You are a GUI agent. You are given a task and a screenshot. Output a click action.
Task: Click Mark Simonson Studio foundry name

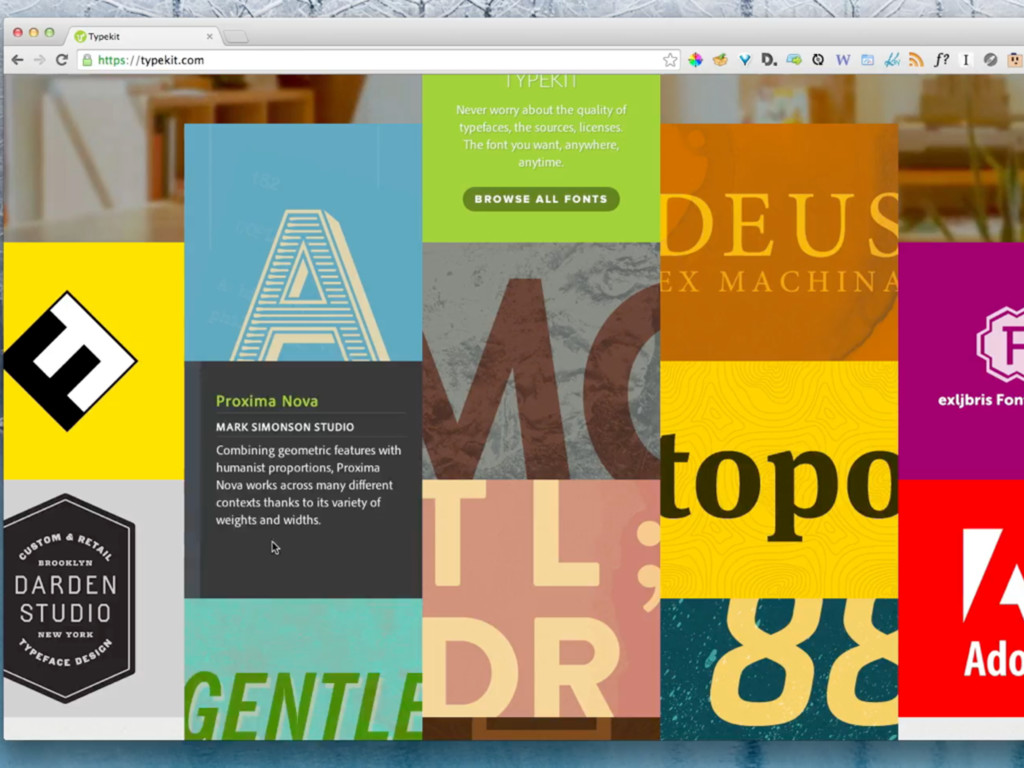click(x=285, y=427)
